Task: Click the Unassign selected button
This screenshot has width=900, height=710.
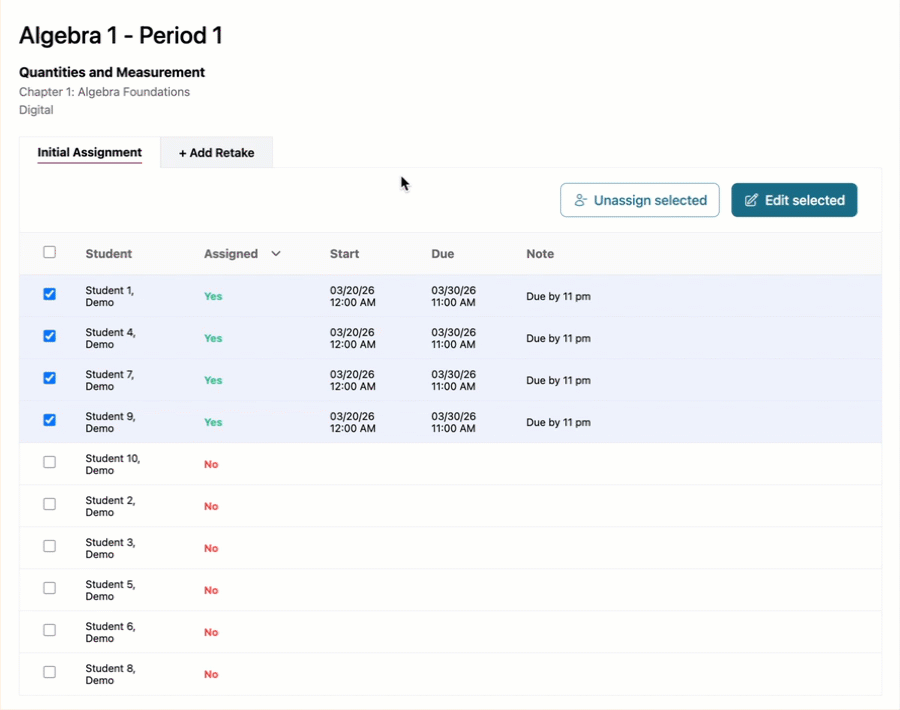Action: click(640, 200)
